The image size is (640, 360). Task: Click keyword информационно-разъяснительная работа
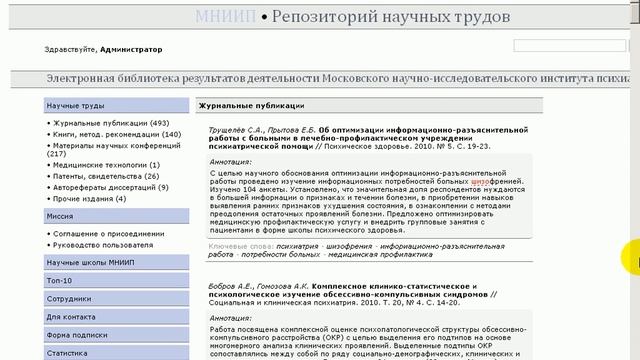[x=356, y=250]
